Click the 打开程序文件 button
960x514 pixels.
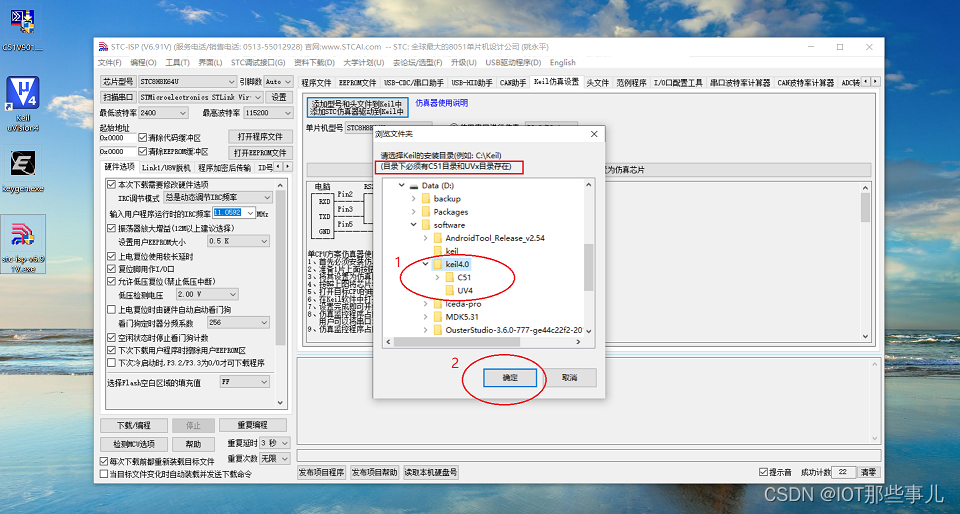[260, 136]
